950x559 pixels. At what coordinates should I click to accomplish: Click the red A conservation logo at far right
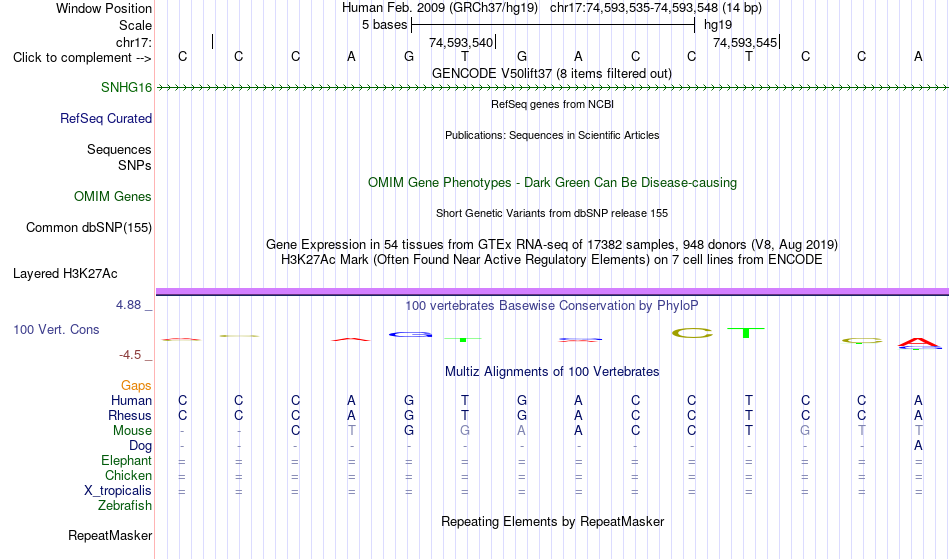(x=919, y=343)
